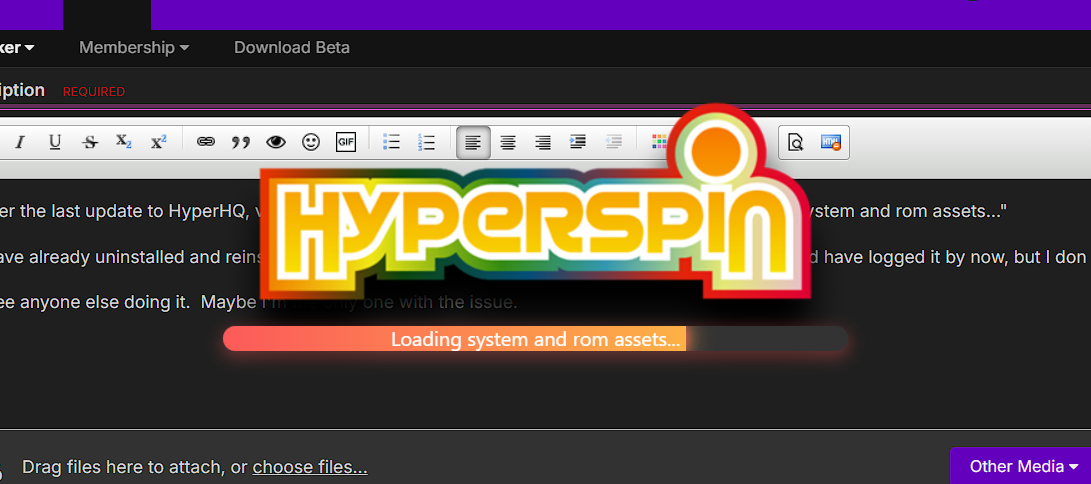Open the text color palette
Screen dimensions: 1091x484
[657, 142]
